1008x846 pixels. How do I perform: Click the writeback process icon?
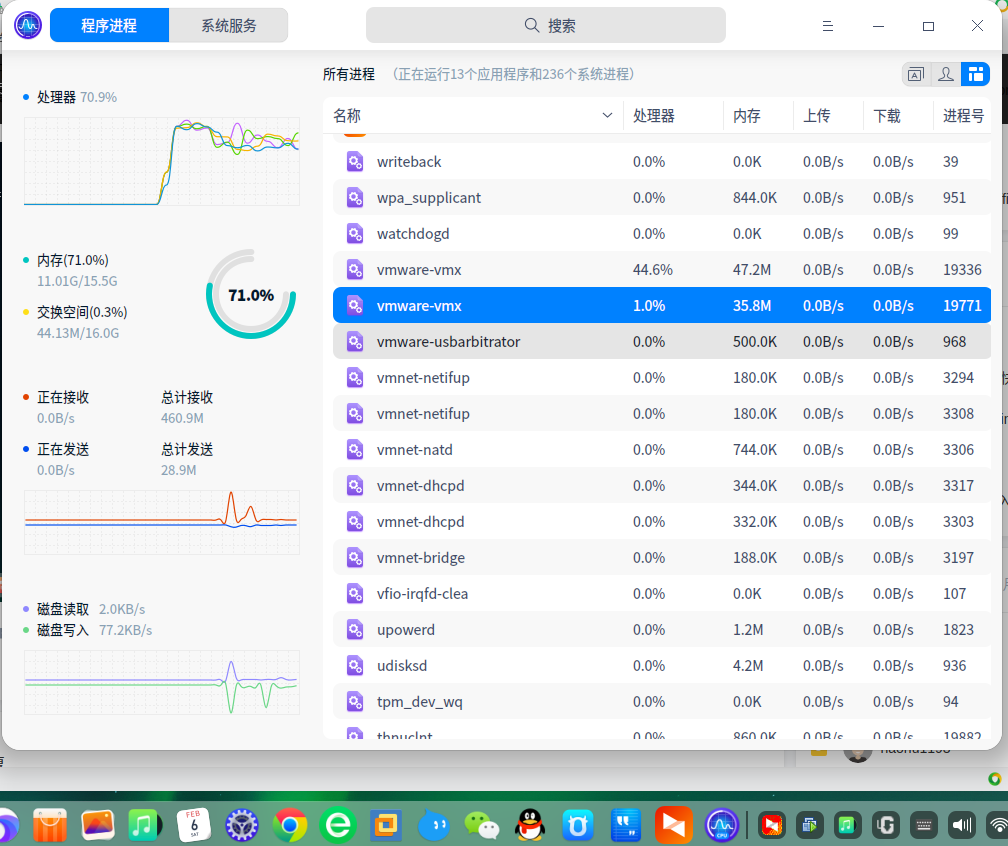[355, 162]
